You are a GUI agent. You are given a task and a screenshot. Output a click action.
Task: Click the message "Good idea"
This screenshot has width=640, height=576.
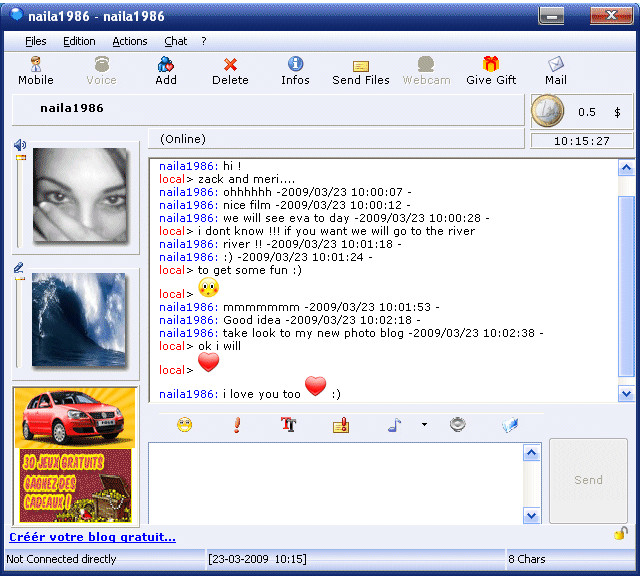pyautogui.click(x=252, y=320)
